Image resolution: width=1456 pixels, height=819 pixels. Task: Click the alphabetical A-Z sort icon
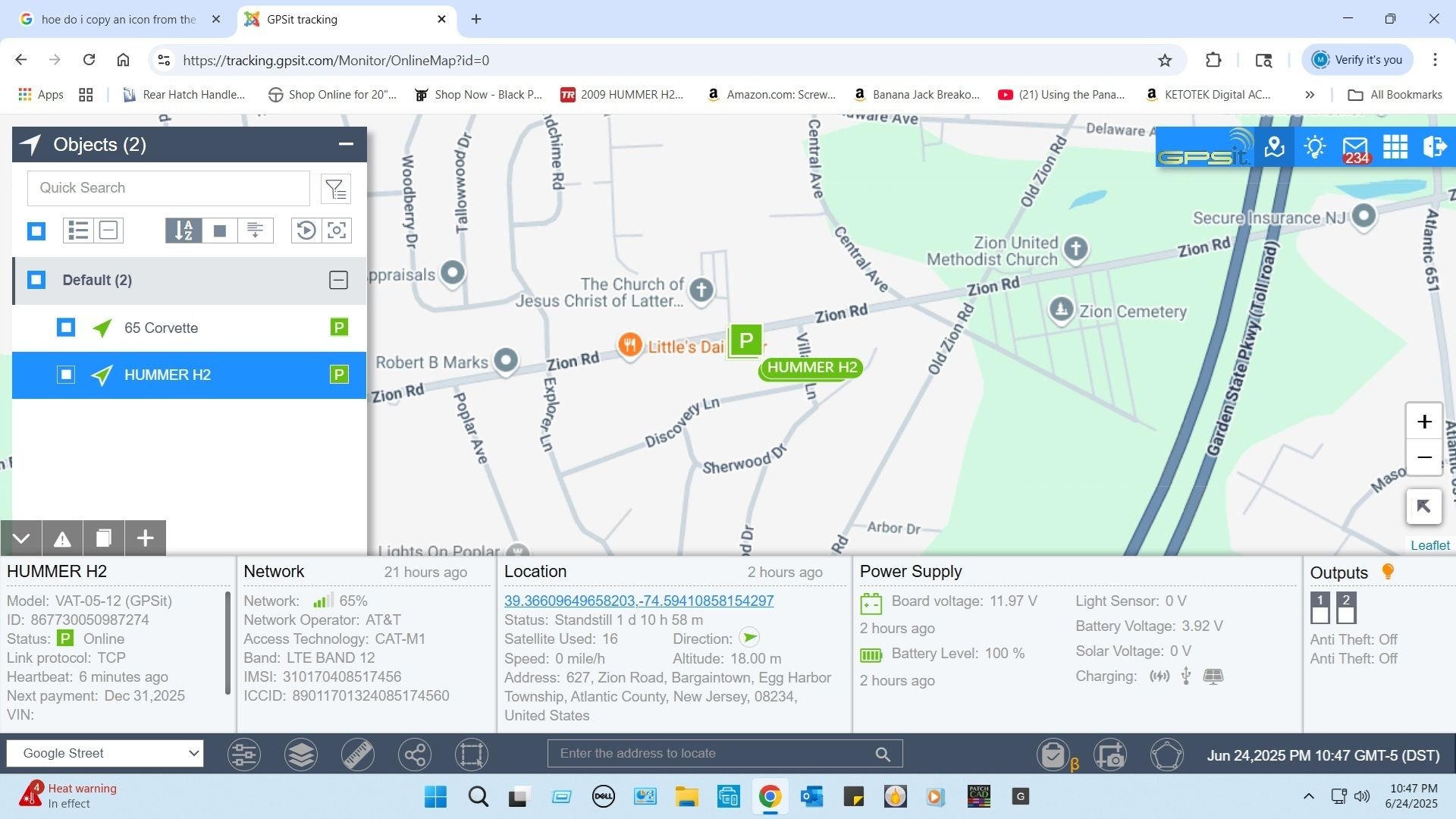[184, 231]
